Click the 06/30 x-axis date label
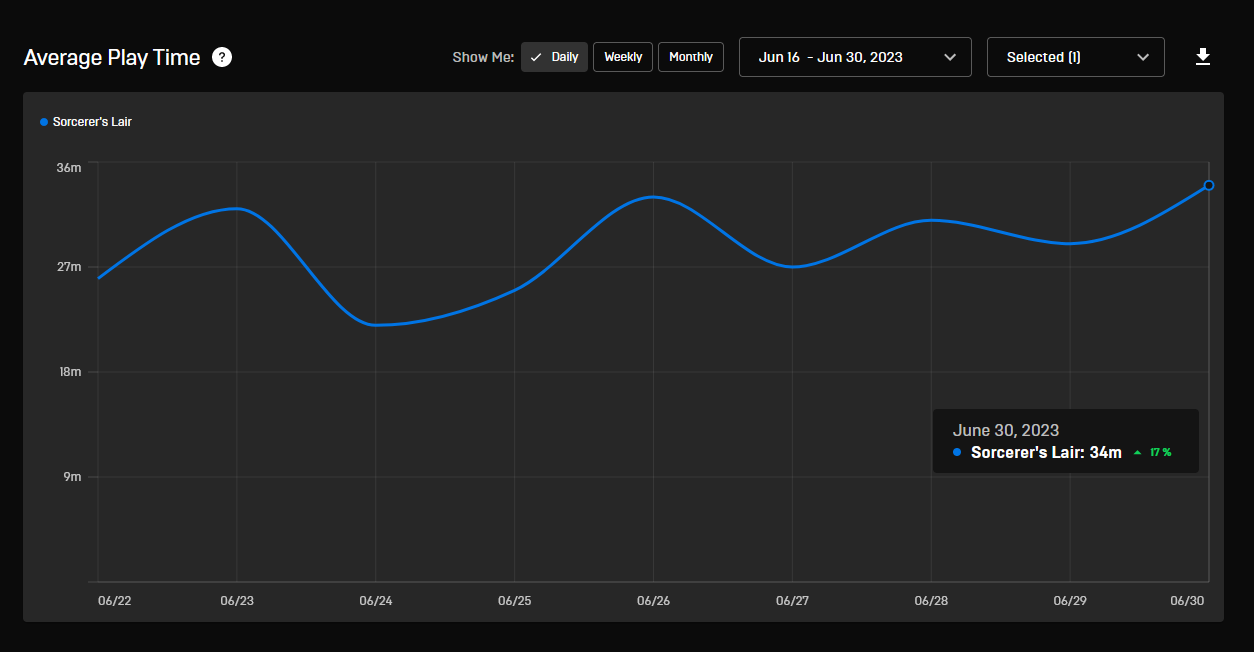 pyautogui.click(x=1187, y=601)
